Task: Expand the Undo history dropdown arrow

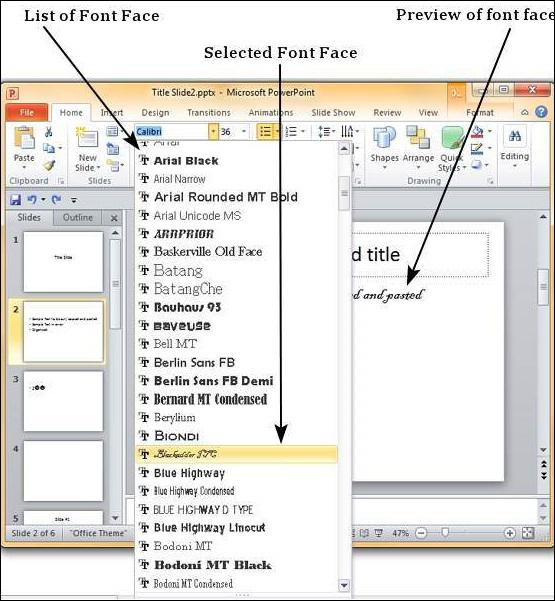Action: pos(43,200)
